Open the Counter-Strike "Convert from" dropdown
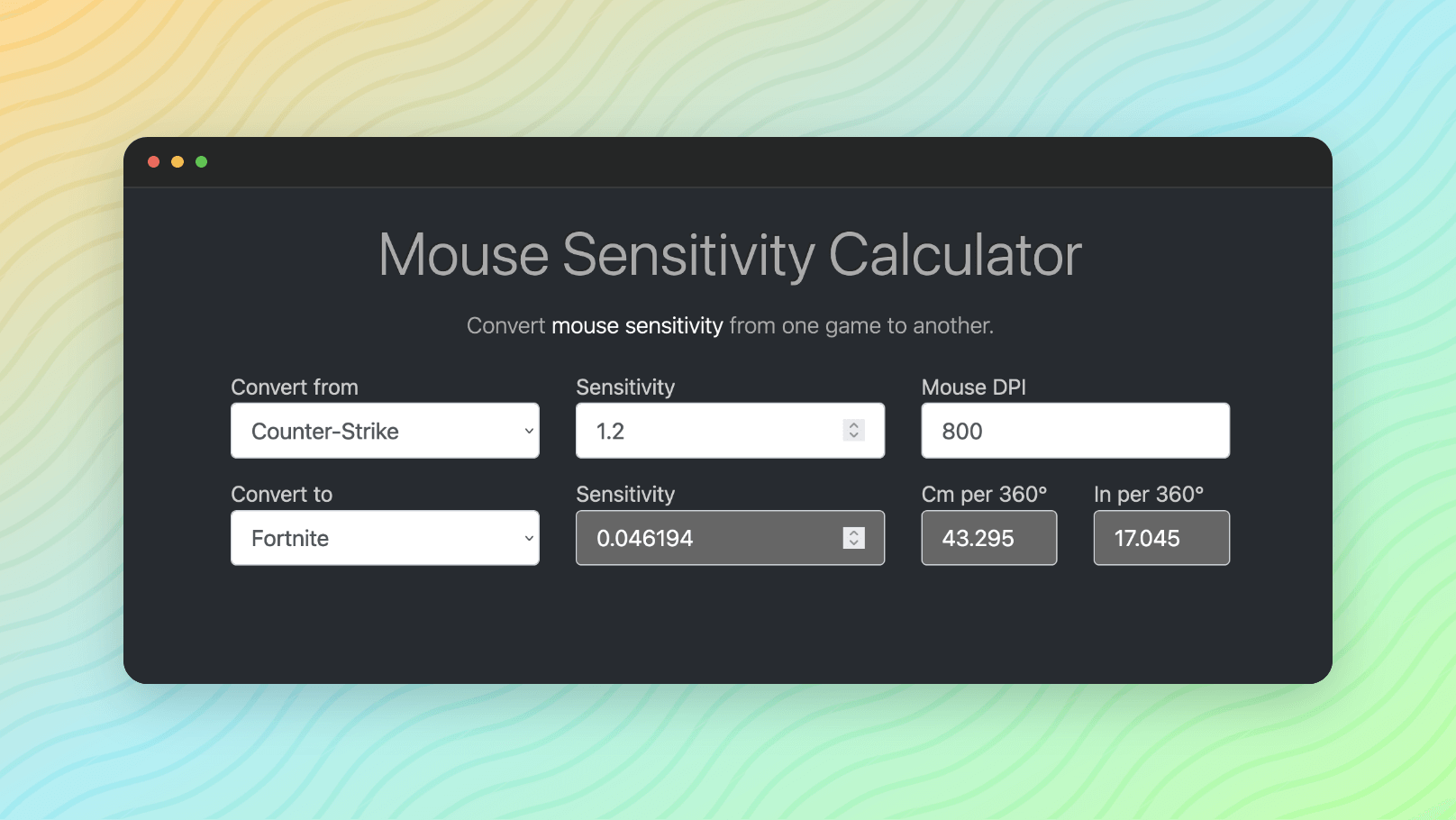The width and height of the screenshot is (1456, 820). coord(385,431)
